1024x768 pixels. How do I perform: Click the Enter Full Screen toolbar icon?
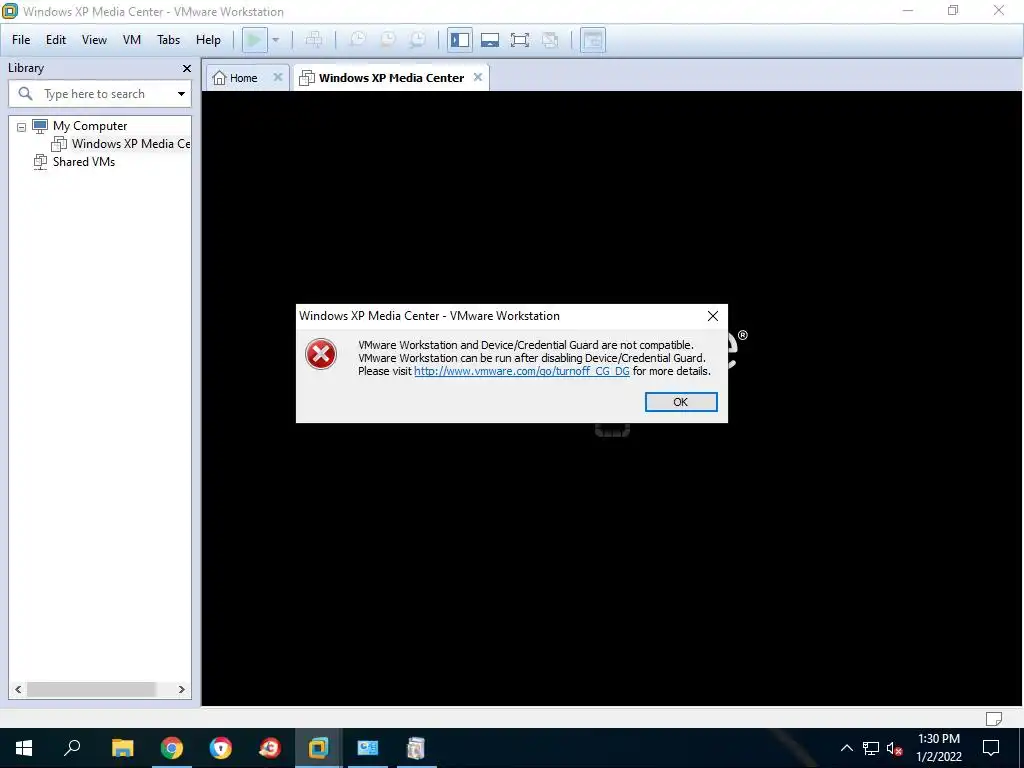pos(520,40)
